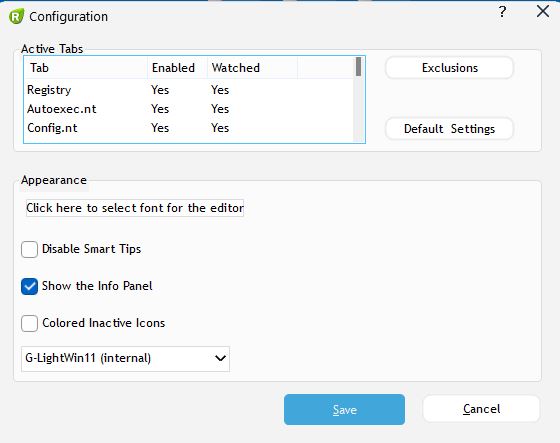The image size is (560, 443).
Task: Click the Active Tabs list scrollbar thumb
Action: coord(358,67)
